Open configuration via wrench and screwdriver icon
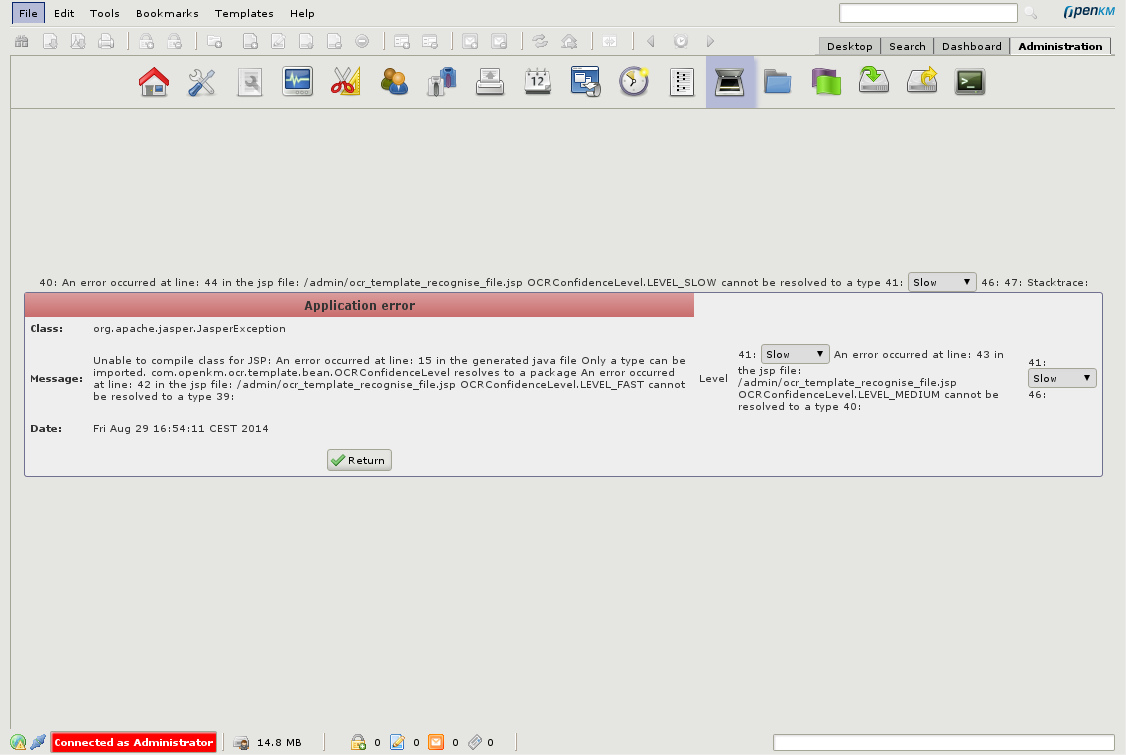 [x=202, y=82]
